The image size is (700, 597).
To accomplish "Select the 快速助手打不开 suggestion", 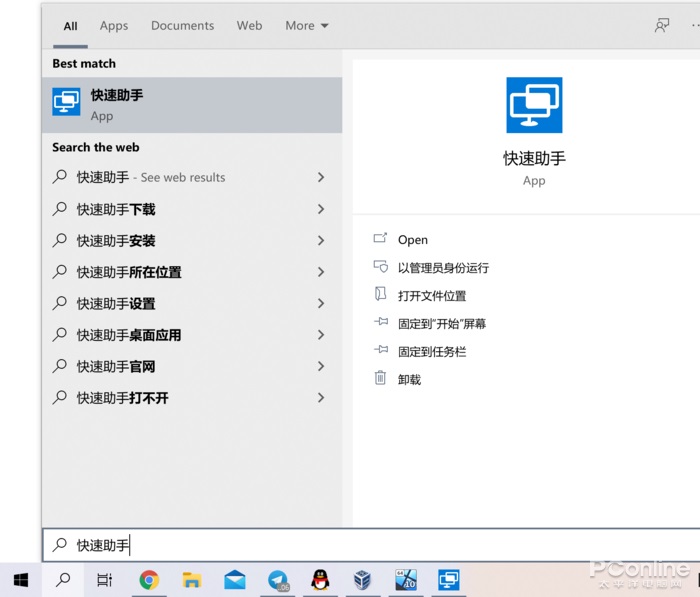I will click(192, 398).
